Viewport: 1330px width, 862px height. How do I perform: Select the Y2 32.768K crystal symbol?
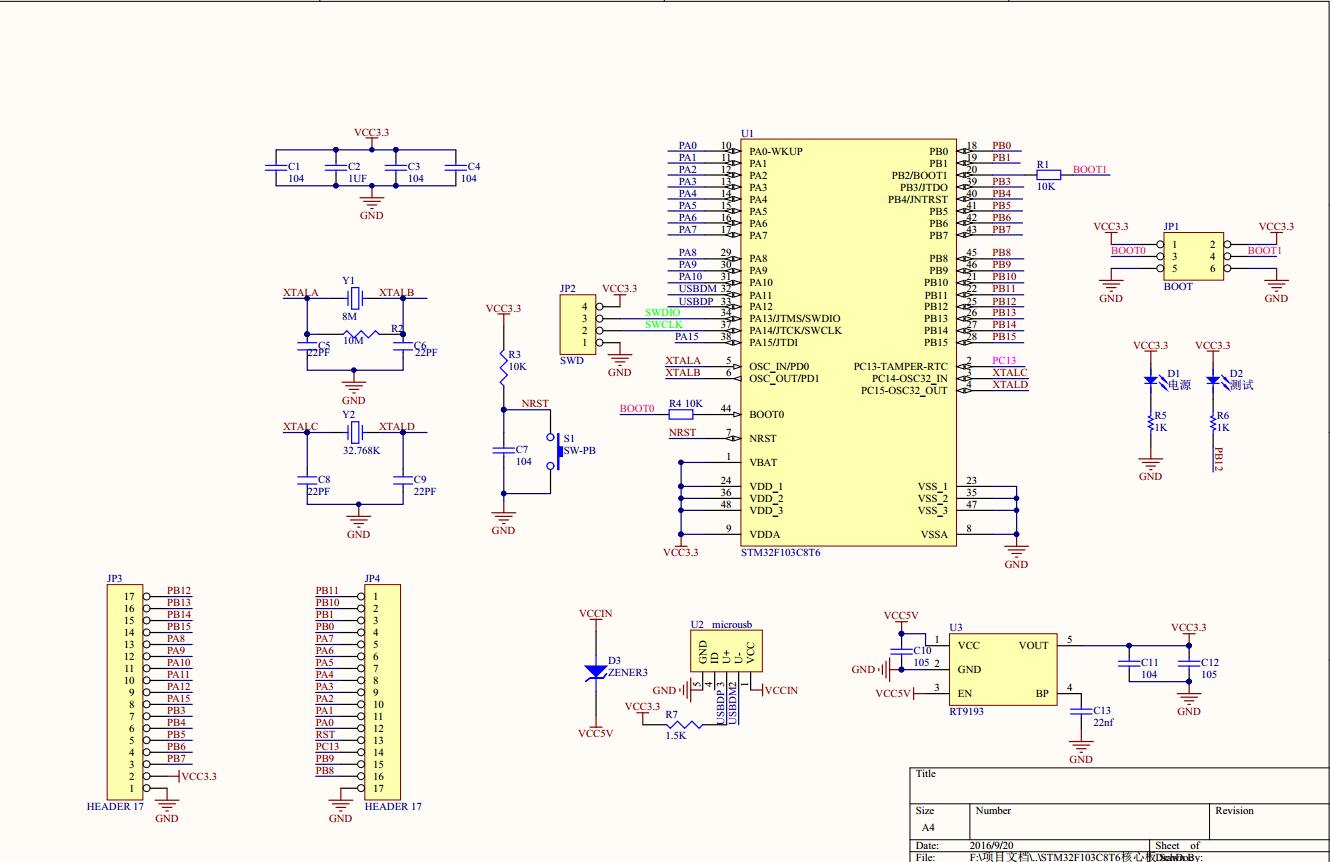pos(352,431)
